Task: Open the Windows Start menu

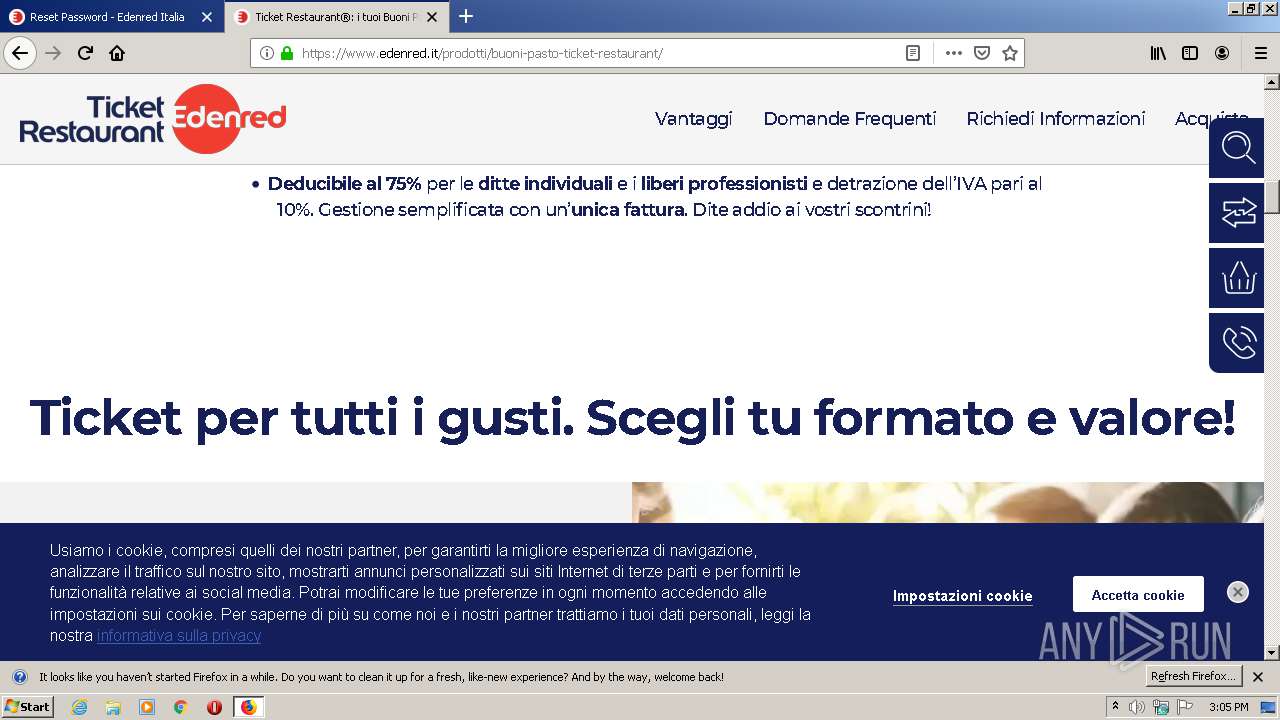Action: [x=27, y=707]
